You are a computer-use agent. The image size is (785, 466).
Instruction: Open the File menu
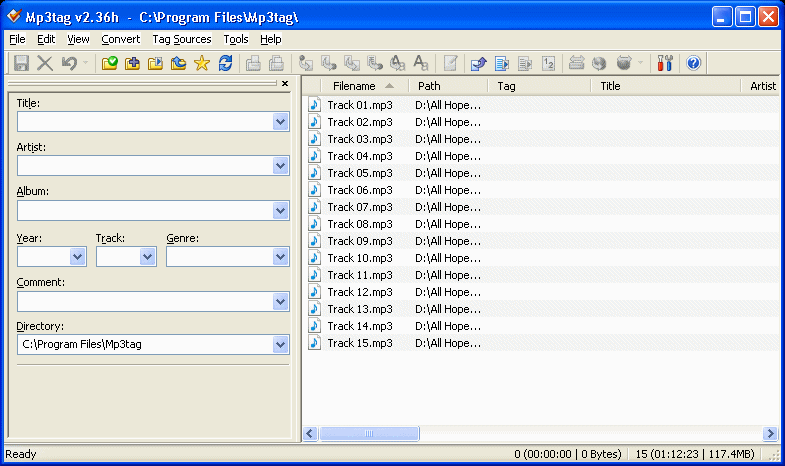[x=17, y=39]
